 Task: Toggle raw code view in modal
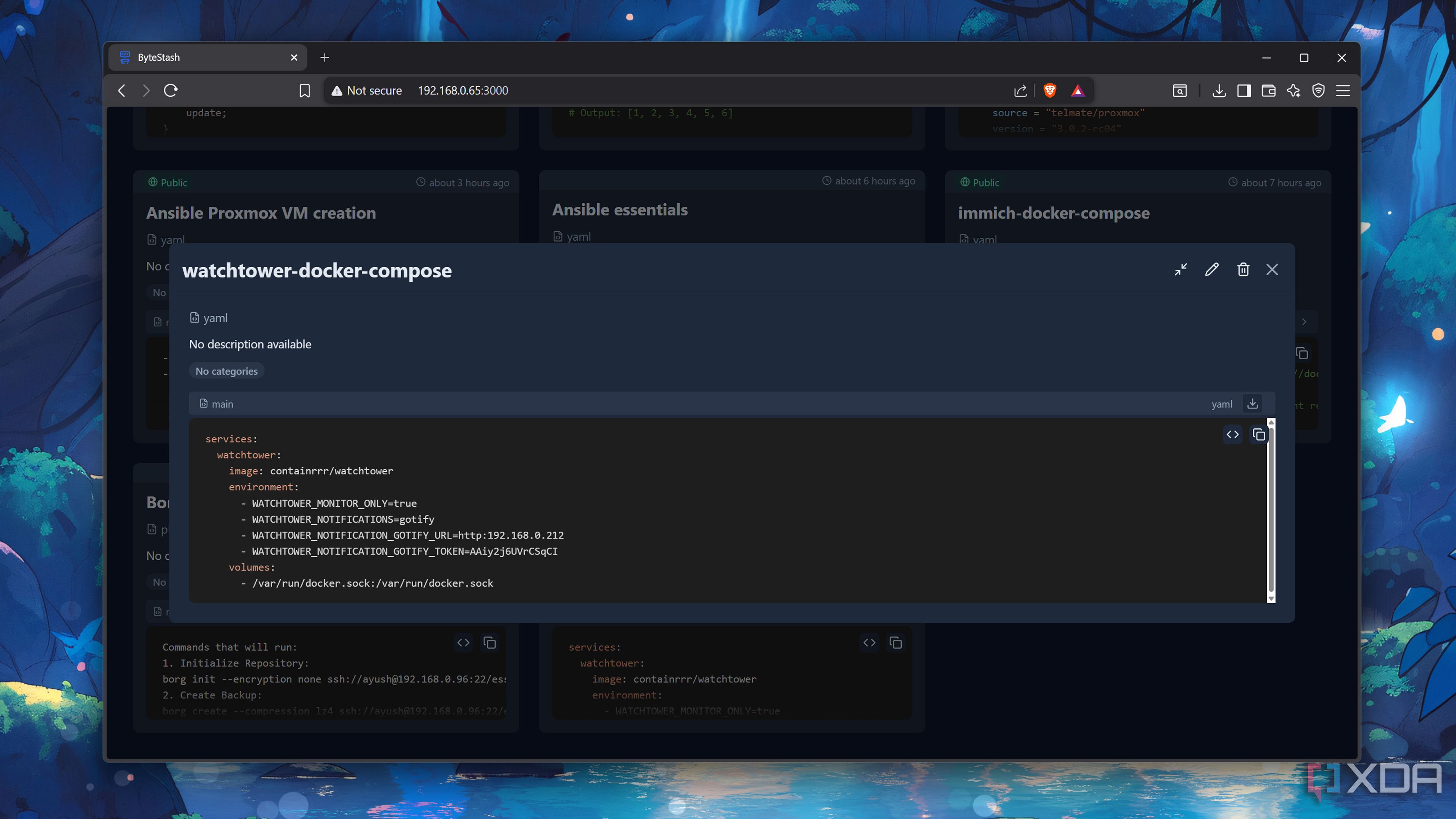tap(1233, 434)
